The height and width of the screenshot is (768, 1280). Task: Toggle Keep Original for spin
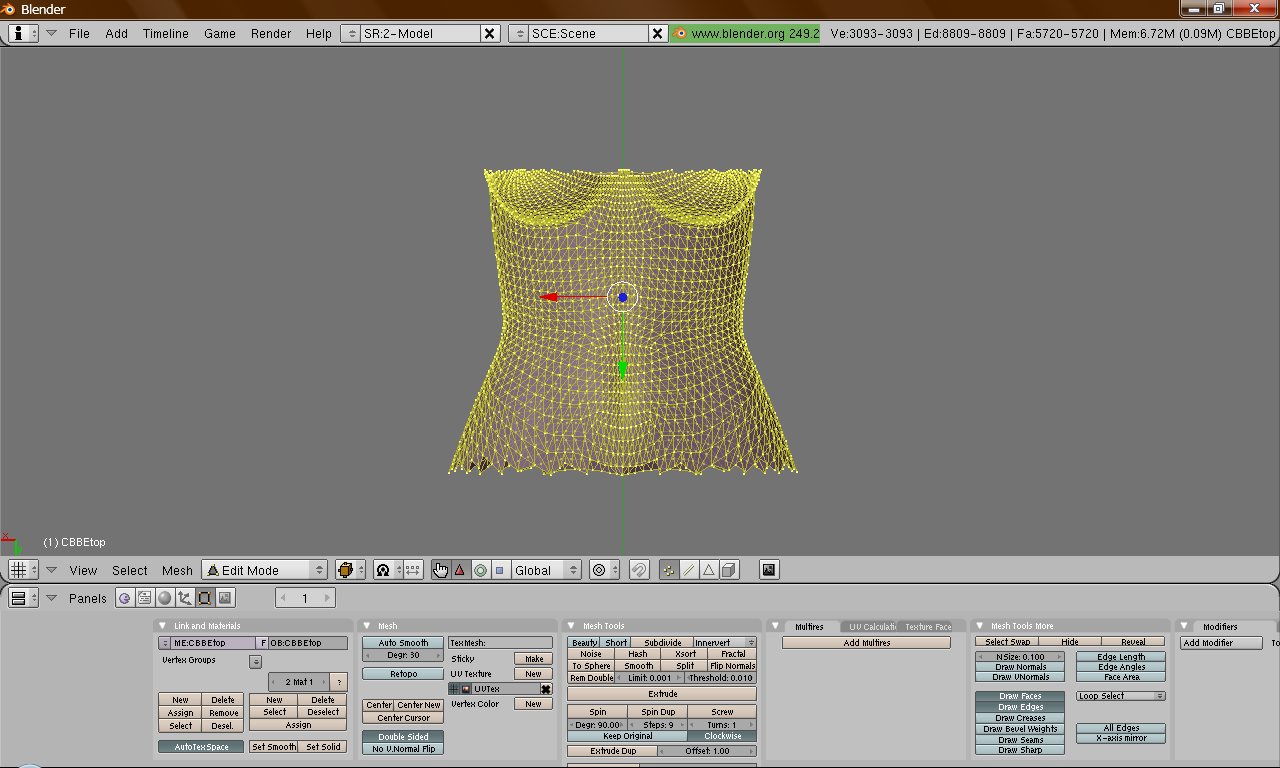coord(627,736)
